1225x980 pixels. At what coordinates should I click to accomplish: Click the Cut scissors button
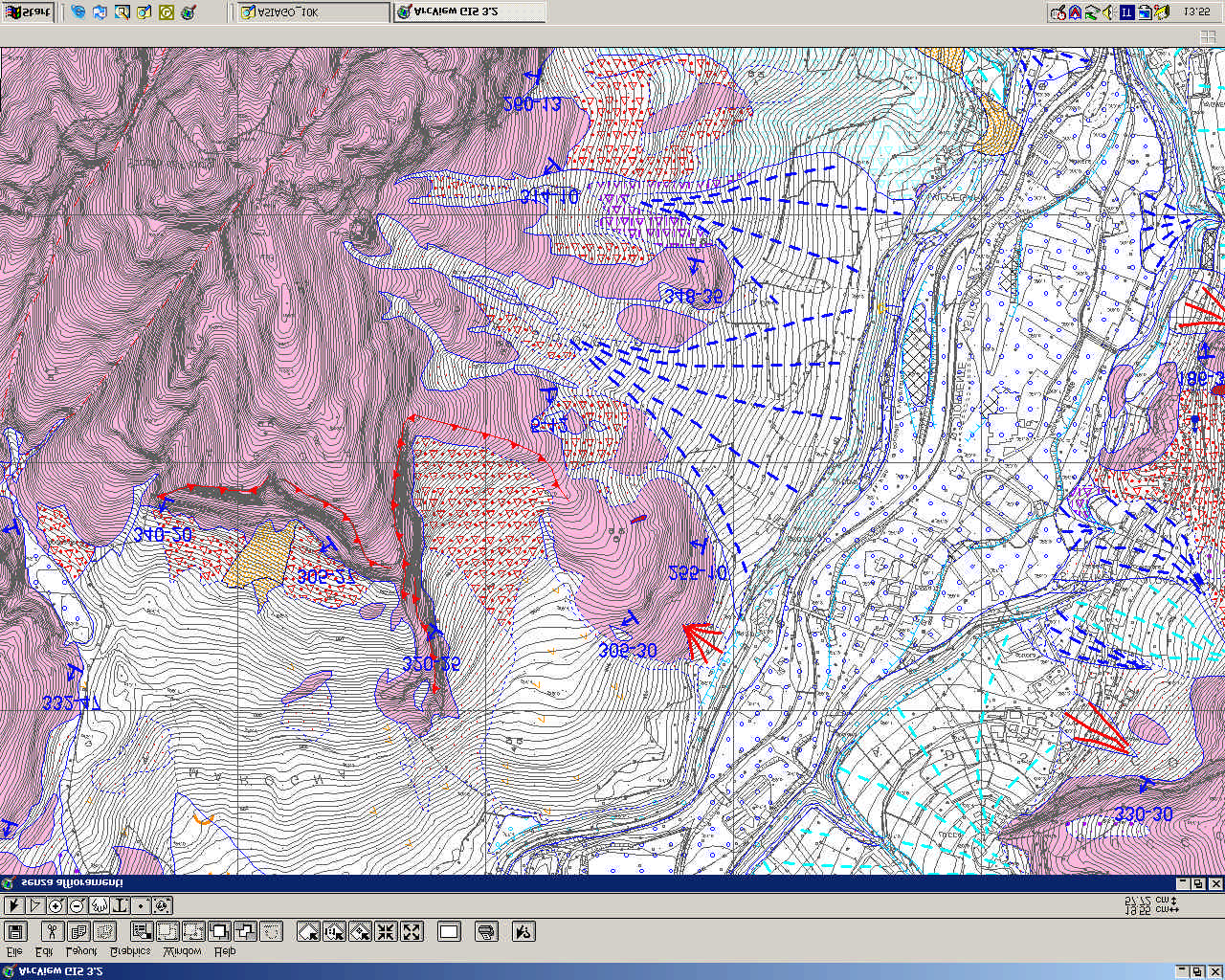pos(53,931)
